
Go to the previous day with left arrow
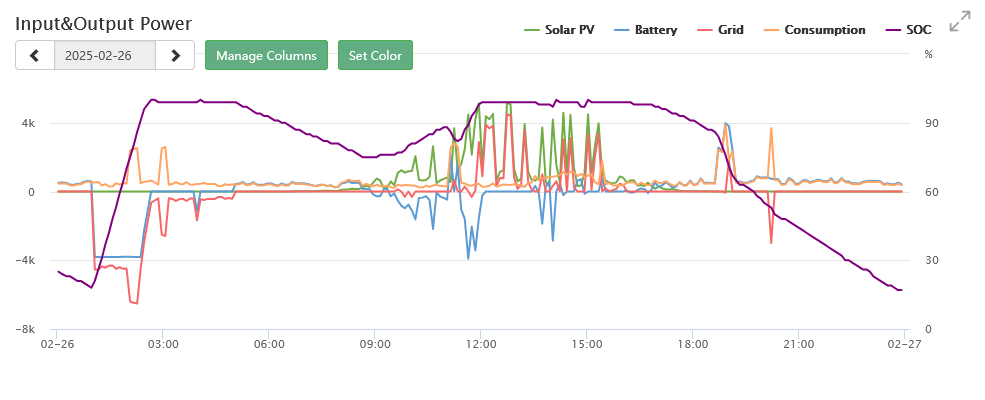click(35, 56)
